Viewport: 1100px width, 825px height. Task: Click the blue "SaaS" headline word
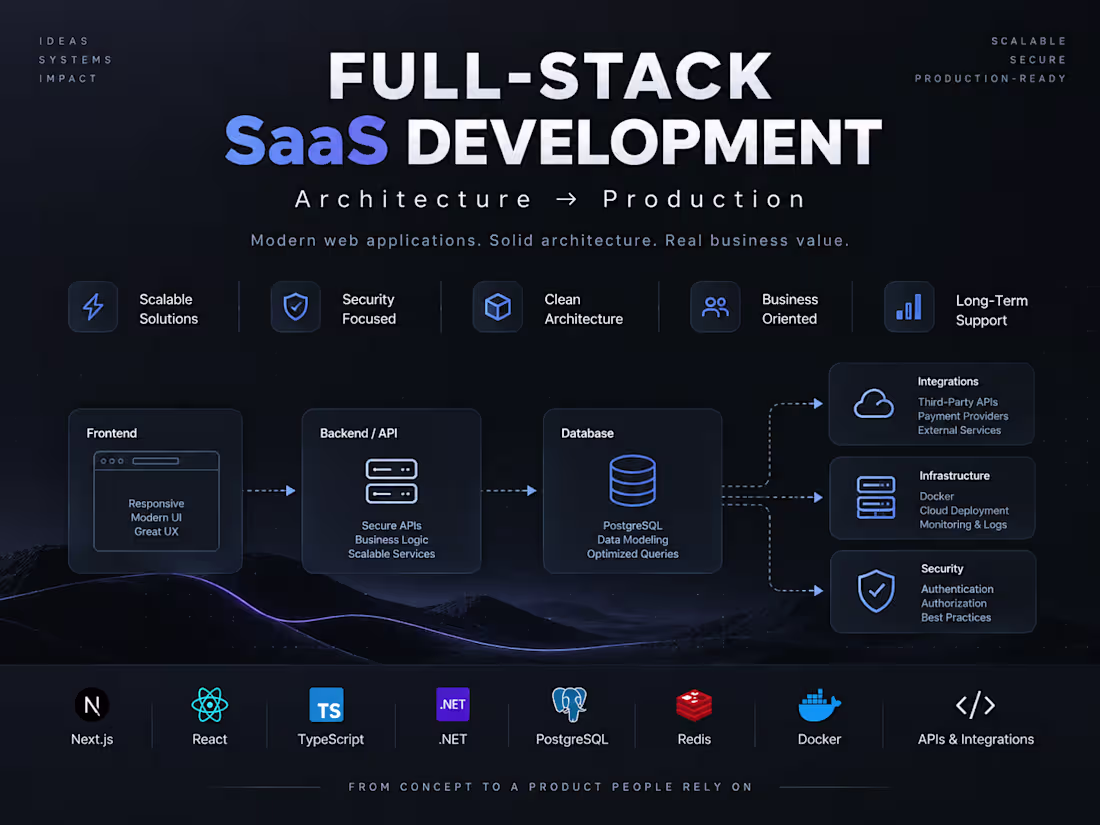click(x=307, y=140)
